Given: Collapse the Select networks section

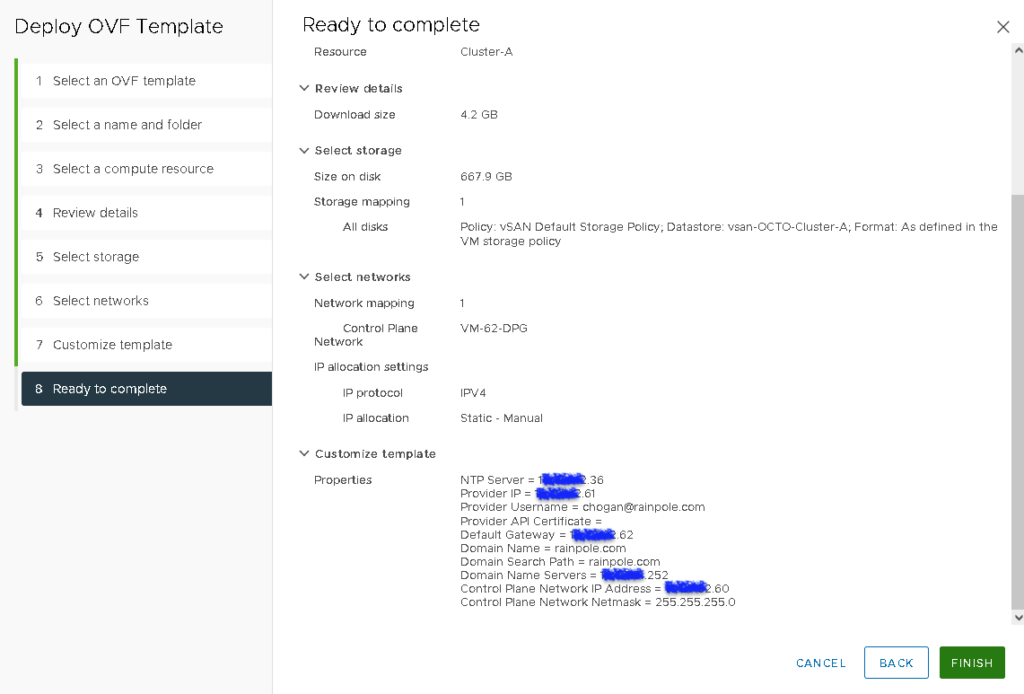Looking at the screenshot, I should point(304,277).
